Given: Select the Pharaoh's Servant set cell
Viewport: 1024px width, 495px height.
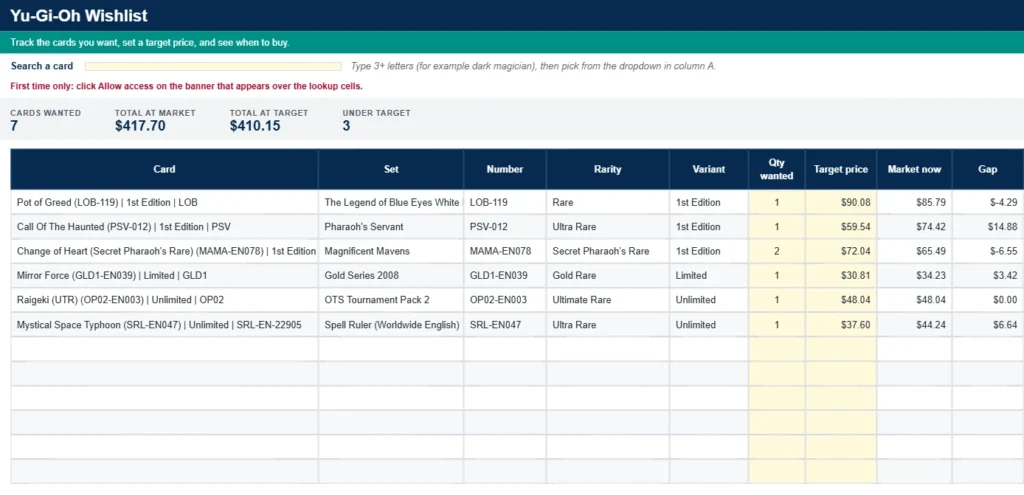Looking at the screenshot, I should pyautogui.click(x=391, y=227).
